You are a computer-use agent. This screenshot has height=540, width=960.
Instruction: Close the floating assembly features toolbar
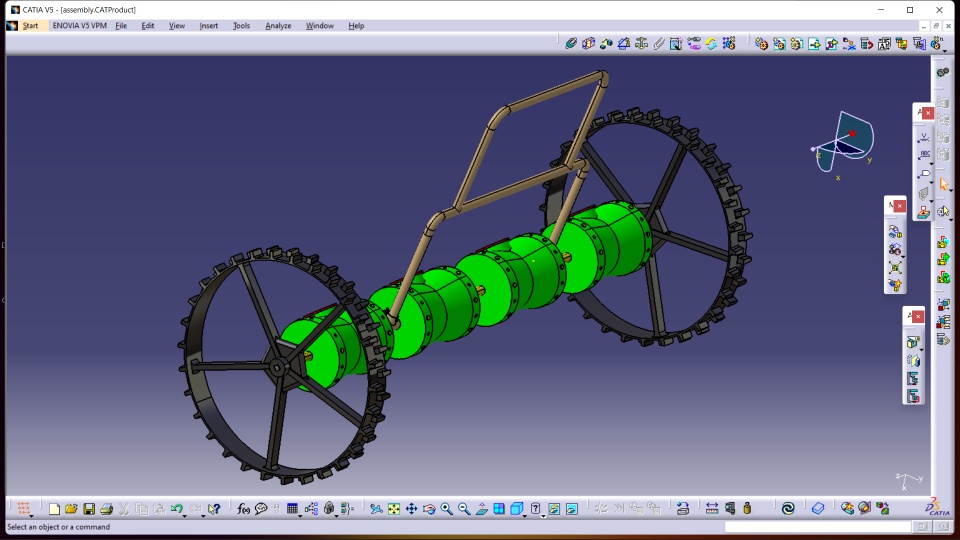(918, 316)
